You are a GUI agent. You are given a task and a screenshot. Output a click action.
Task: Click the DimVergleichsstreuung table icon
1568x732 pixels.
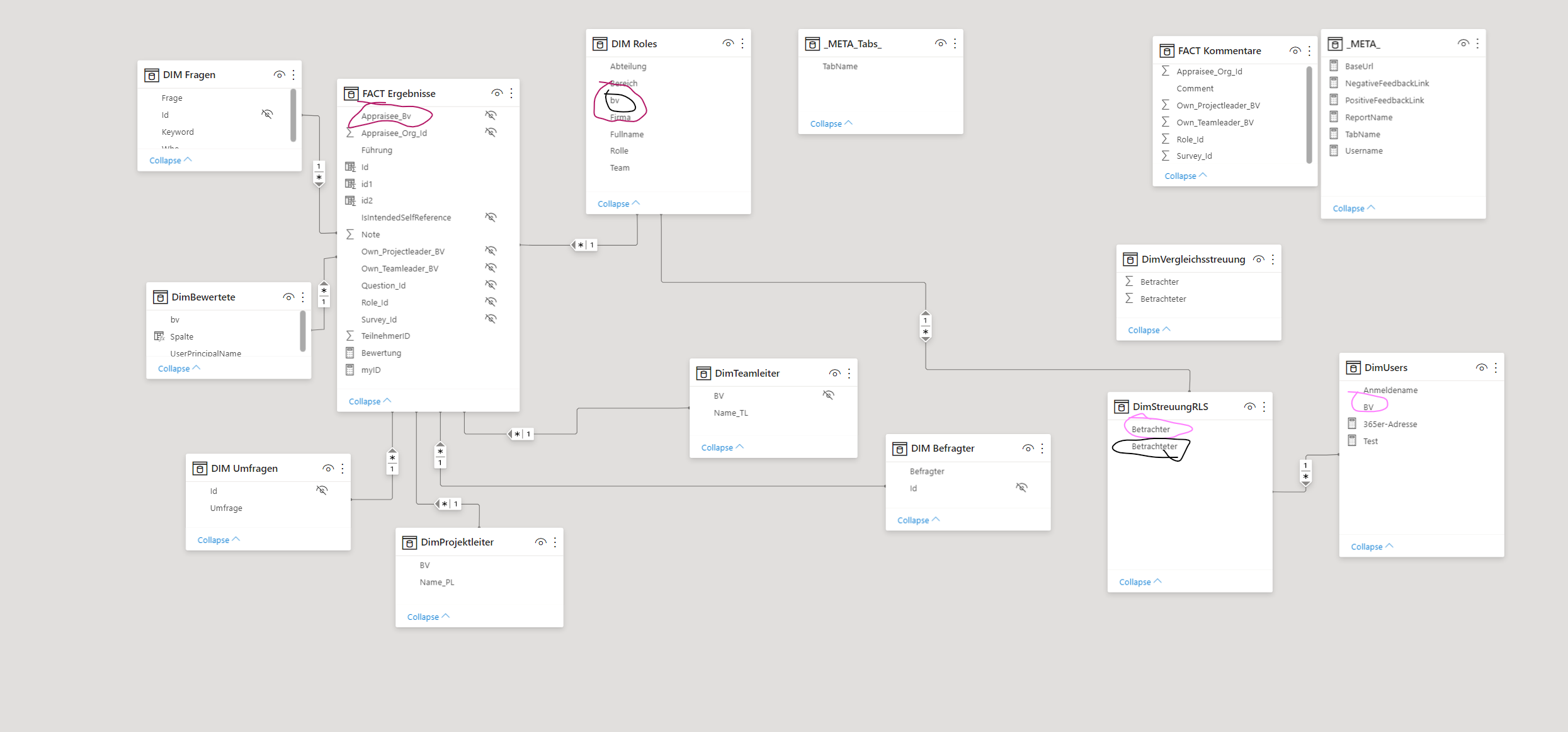tap(1130, 260)
